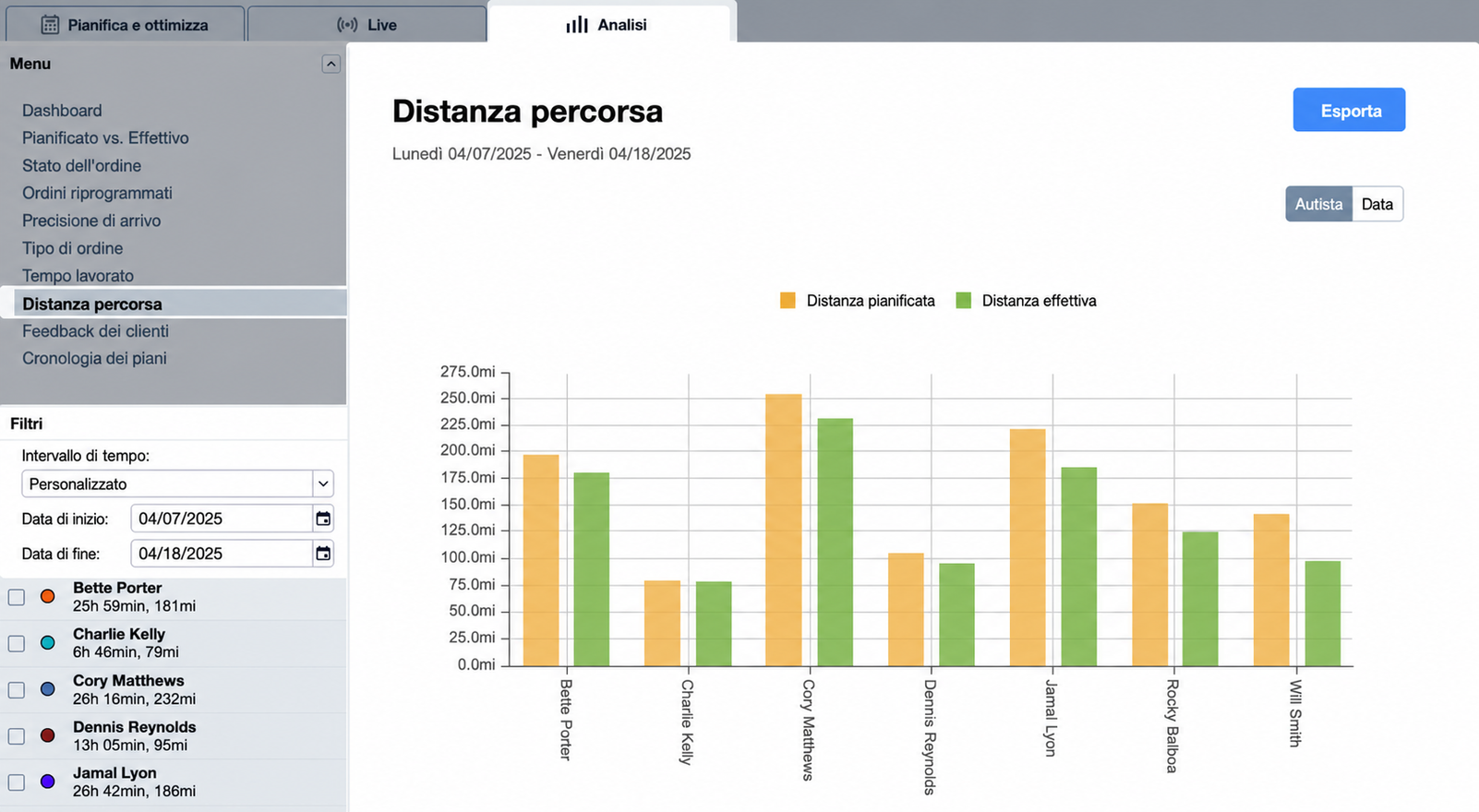This screenshot has height=812, width=1479.
Task: Select Distanza percorsa menu item
Action: (x=174, y=304)
